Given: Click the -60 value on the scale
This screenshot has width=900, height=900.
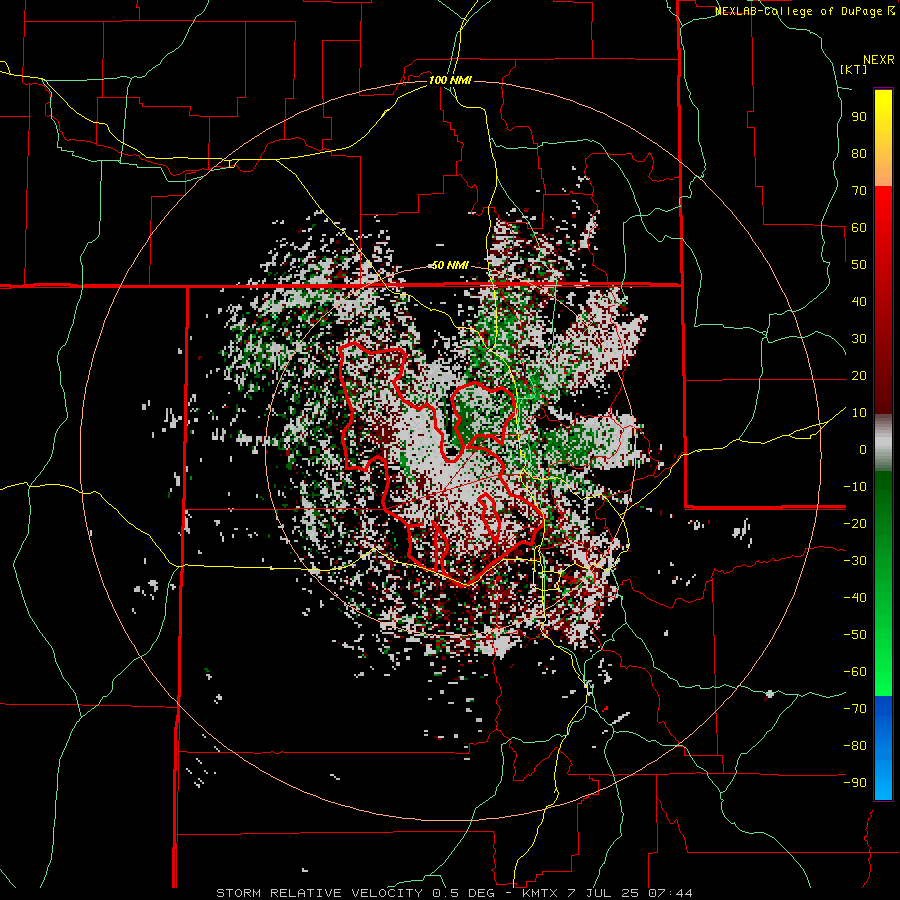Looking at the screenshot, I should click(855, 672).
